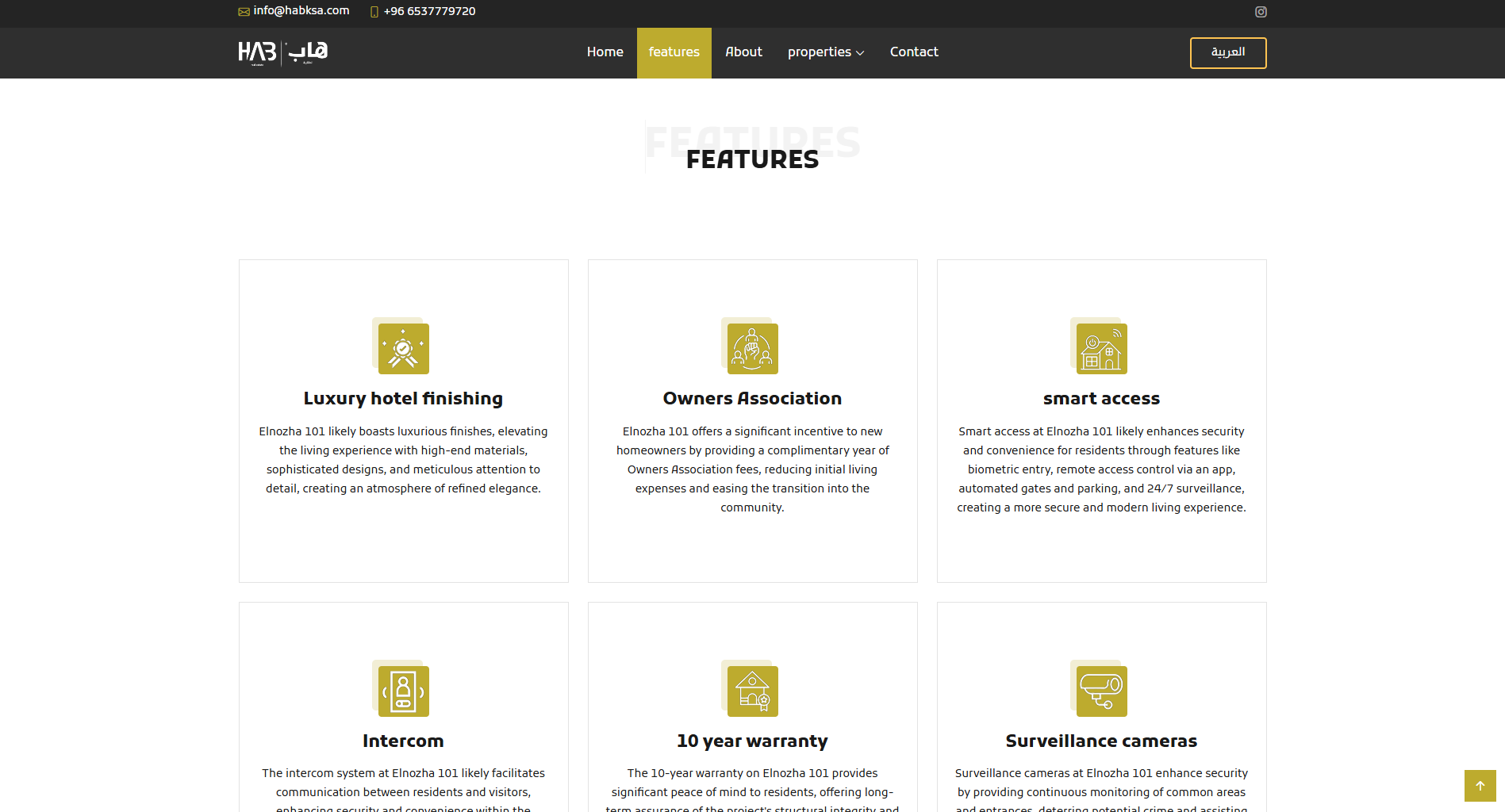
Task: Click the Luxury hotel finishing heading
Action: [x=403, y=399]
